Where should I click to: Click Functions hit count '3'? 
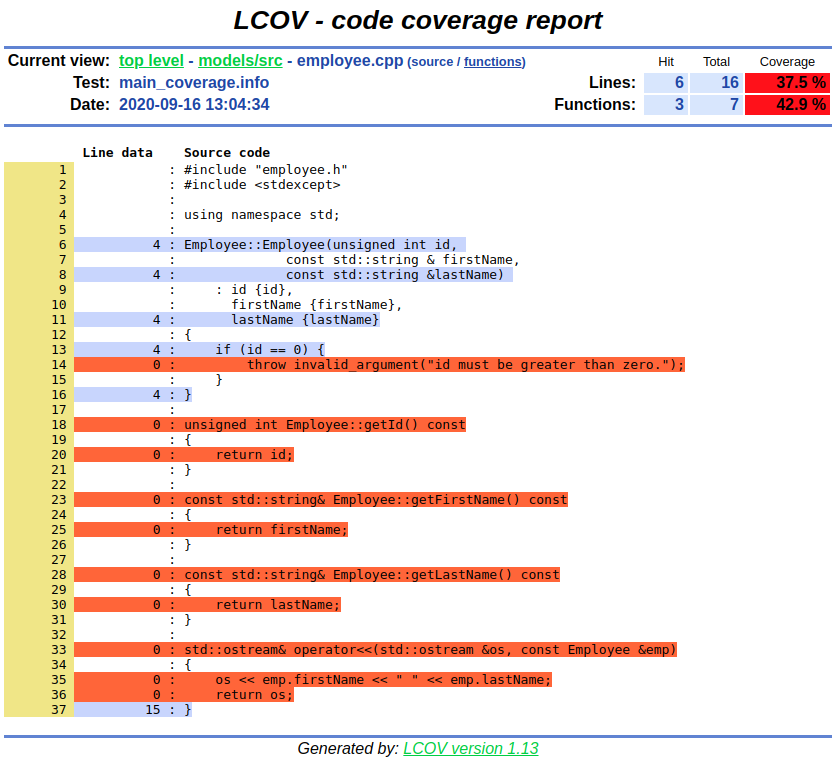(666, 104)
